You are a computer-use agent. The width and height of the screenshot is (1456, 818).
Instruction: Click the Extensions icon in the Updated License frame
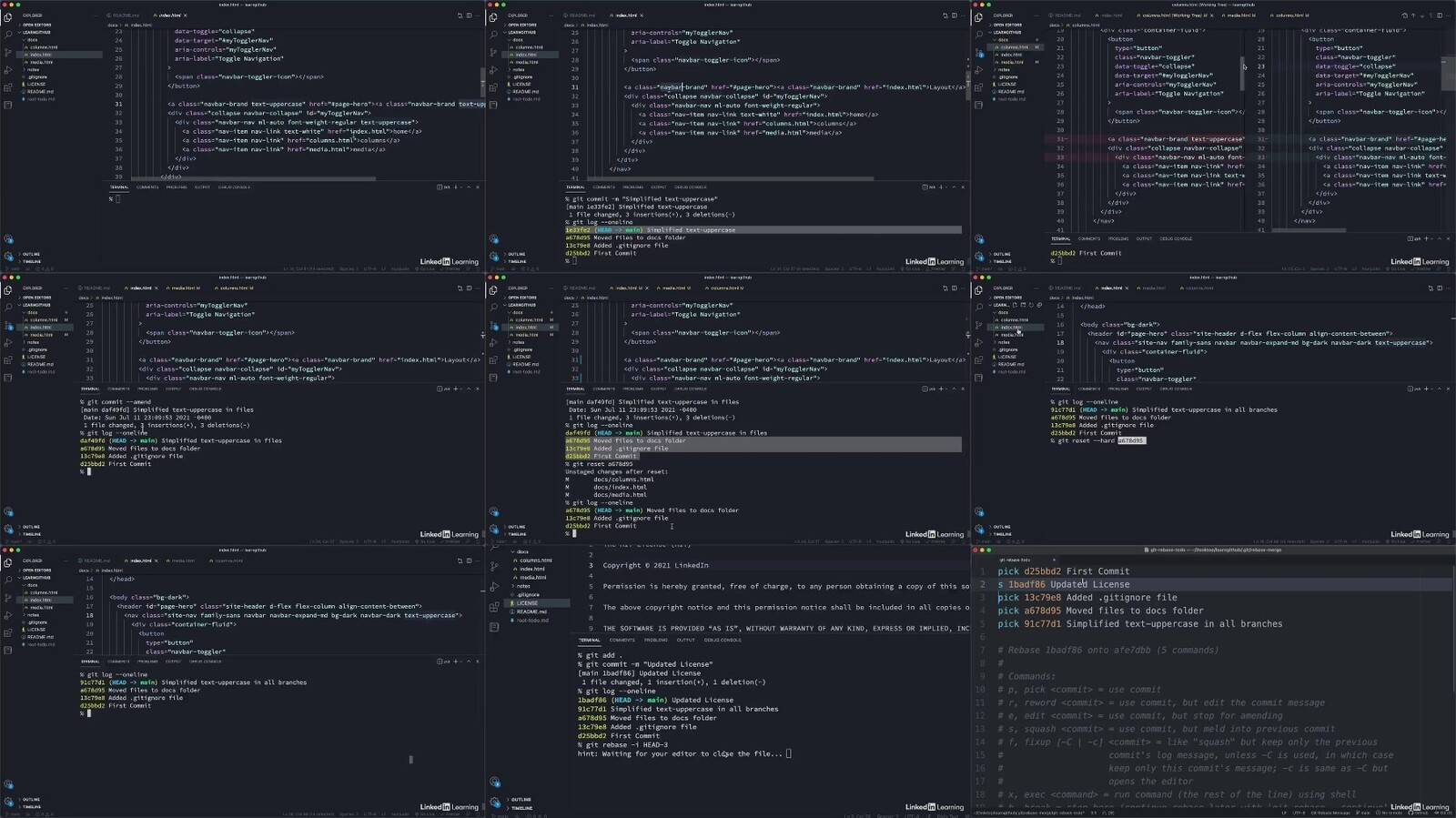pos(494,607)
